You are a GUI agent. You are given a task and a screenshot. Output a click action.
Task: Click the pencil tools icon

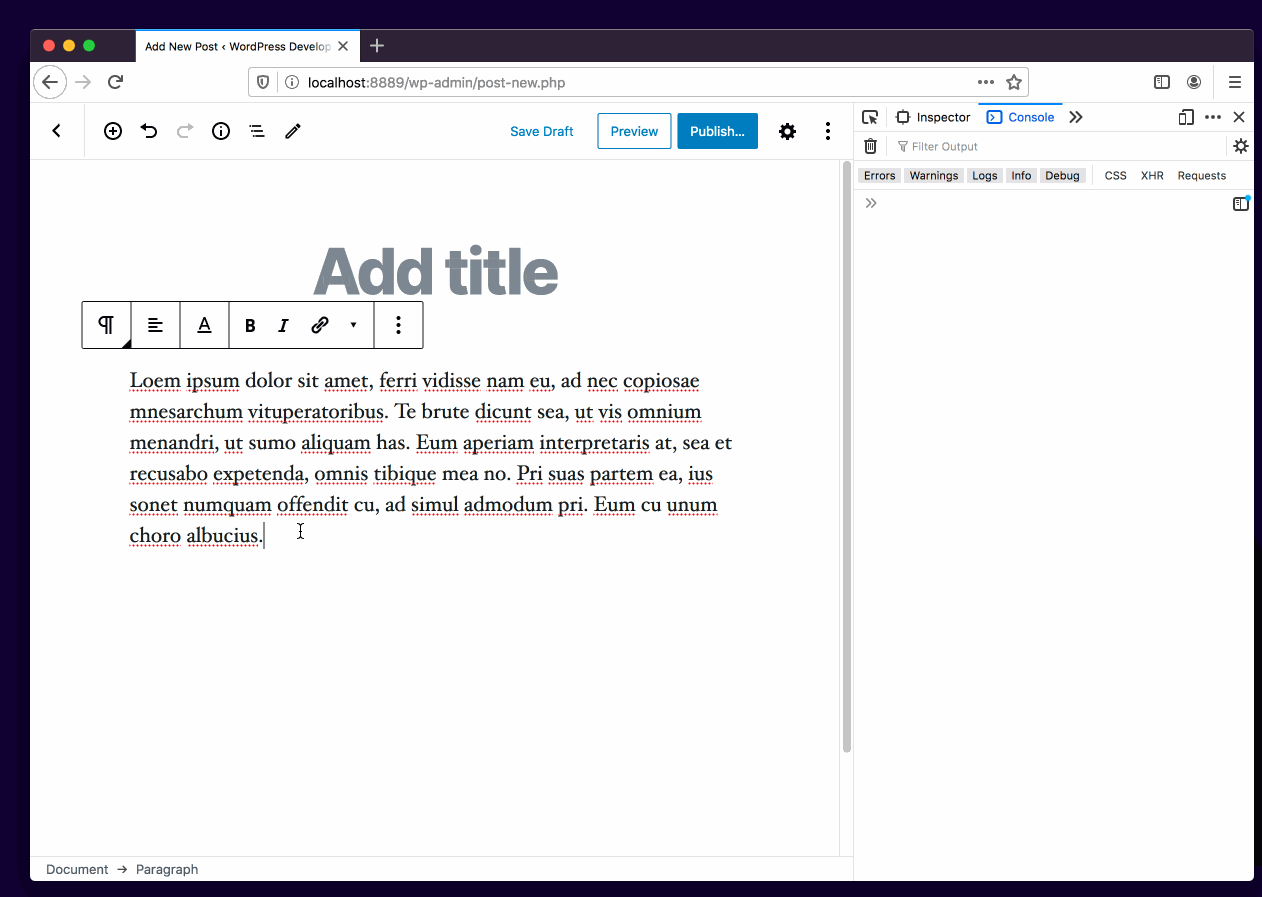pyautogui.click(x=293, y=131)
